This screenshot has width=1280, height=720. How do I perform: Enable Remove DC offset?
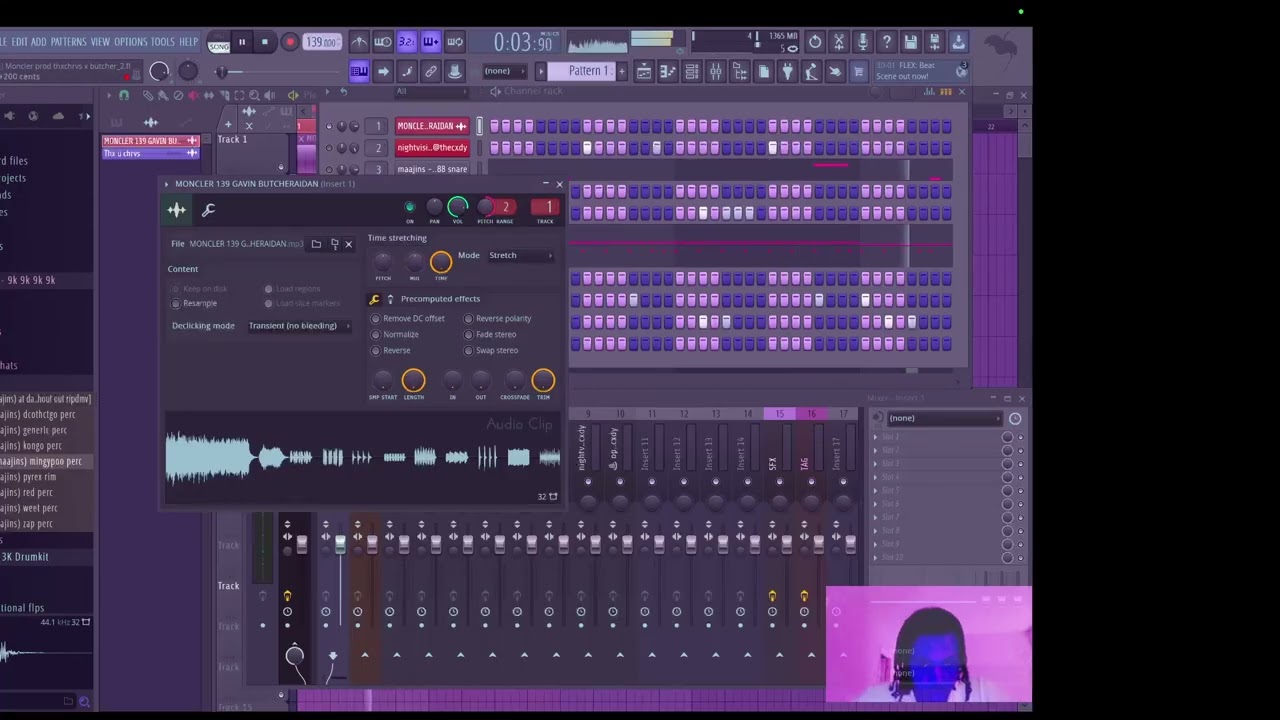click(x=408, y=319)
